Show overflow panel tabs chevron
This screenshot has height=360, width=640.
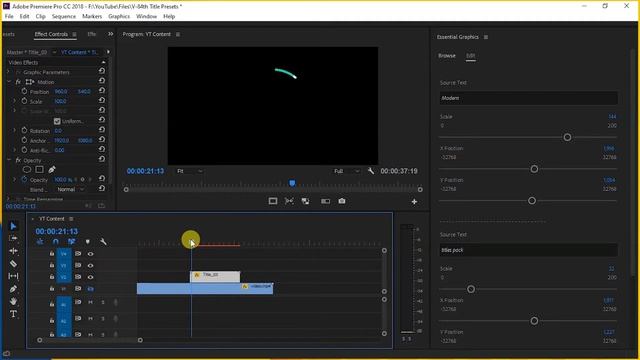[111, 34]
